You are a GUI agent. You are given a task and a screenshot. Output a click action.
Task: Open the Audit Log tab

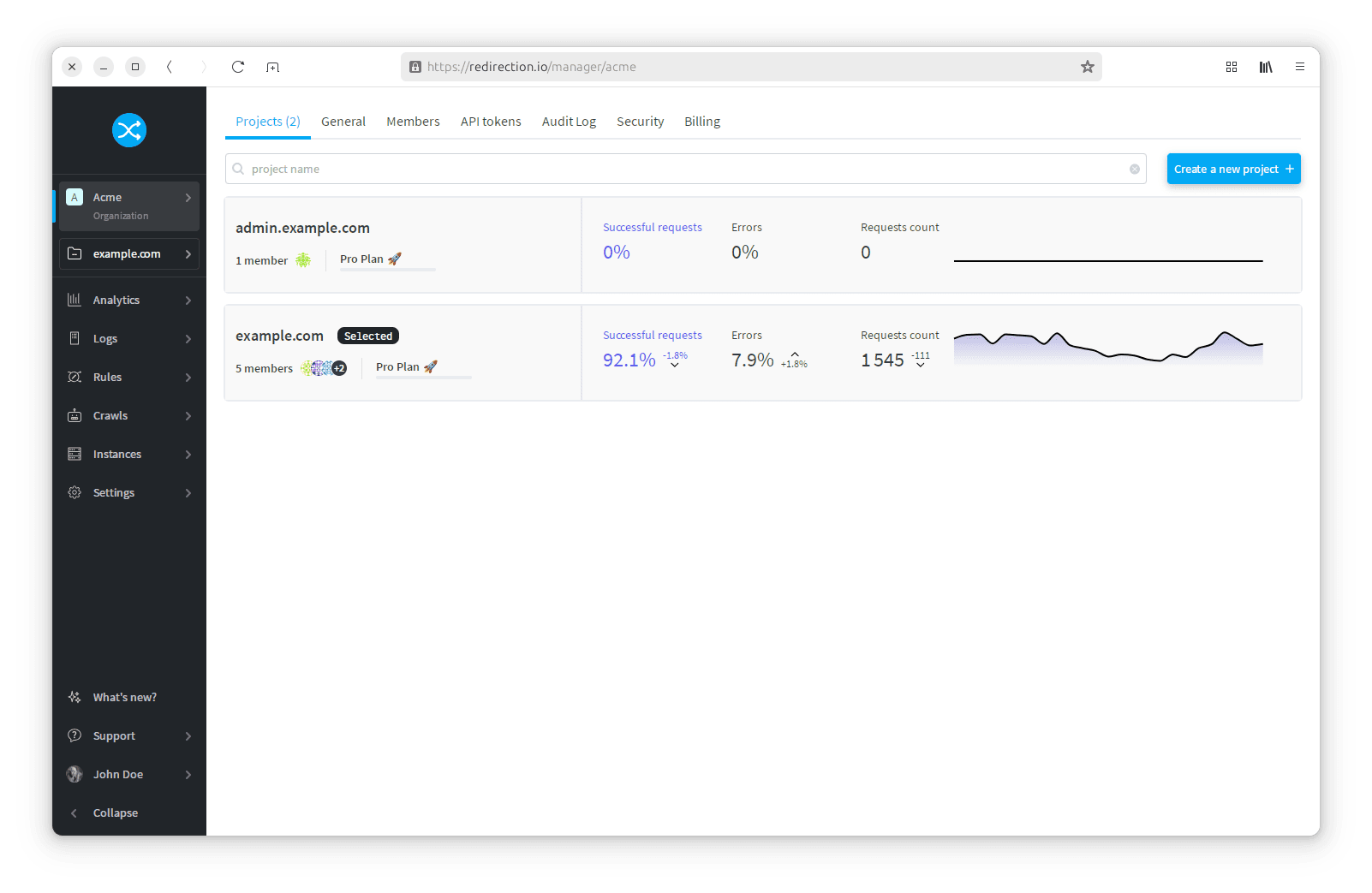pos(569,122)
